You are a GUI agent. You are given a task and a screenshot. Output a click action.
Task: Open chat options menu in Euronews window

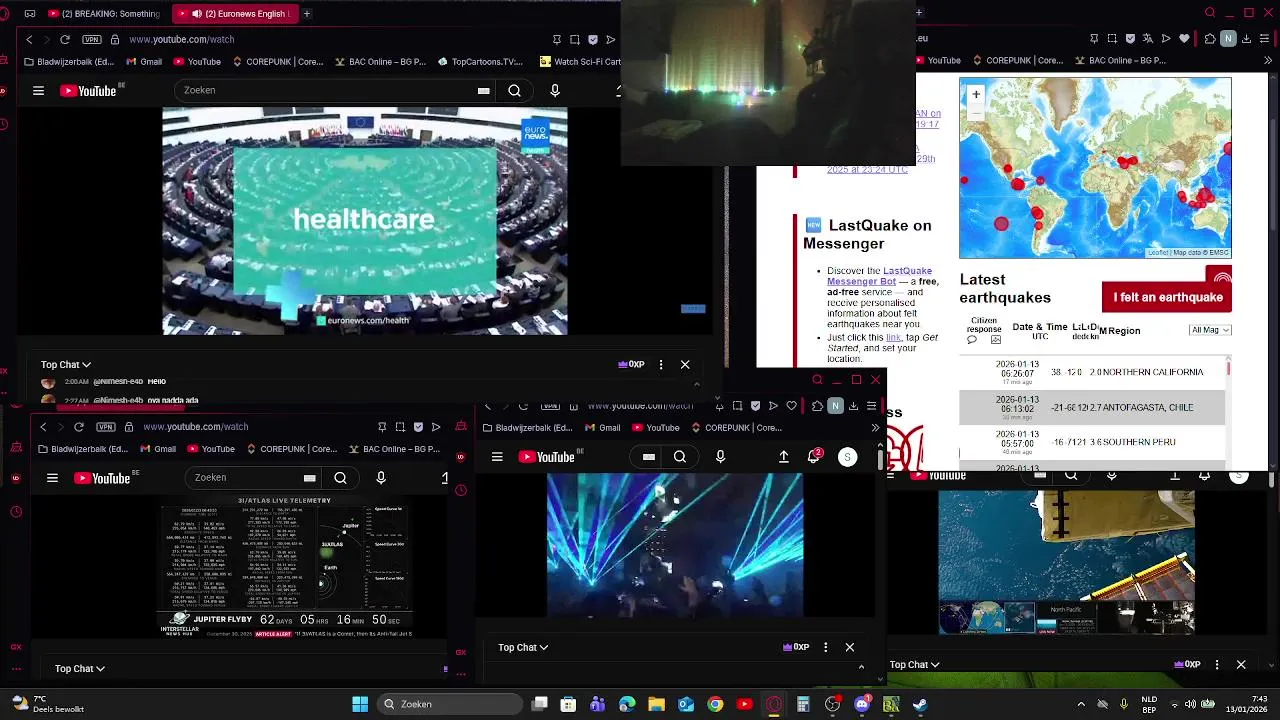coord(661,365)
